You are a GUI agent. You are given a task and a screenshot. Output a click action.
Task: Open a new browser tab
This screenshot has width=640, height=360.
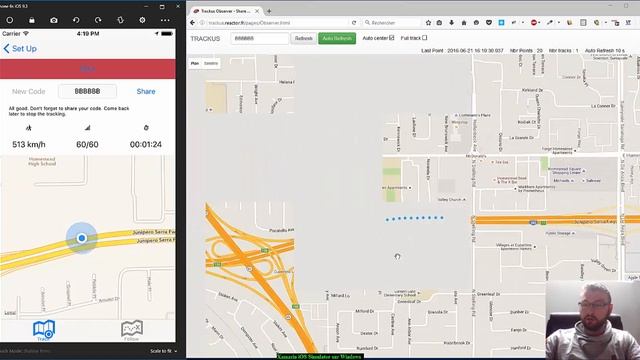pyautogui.click(x=269, y=11)
